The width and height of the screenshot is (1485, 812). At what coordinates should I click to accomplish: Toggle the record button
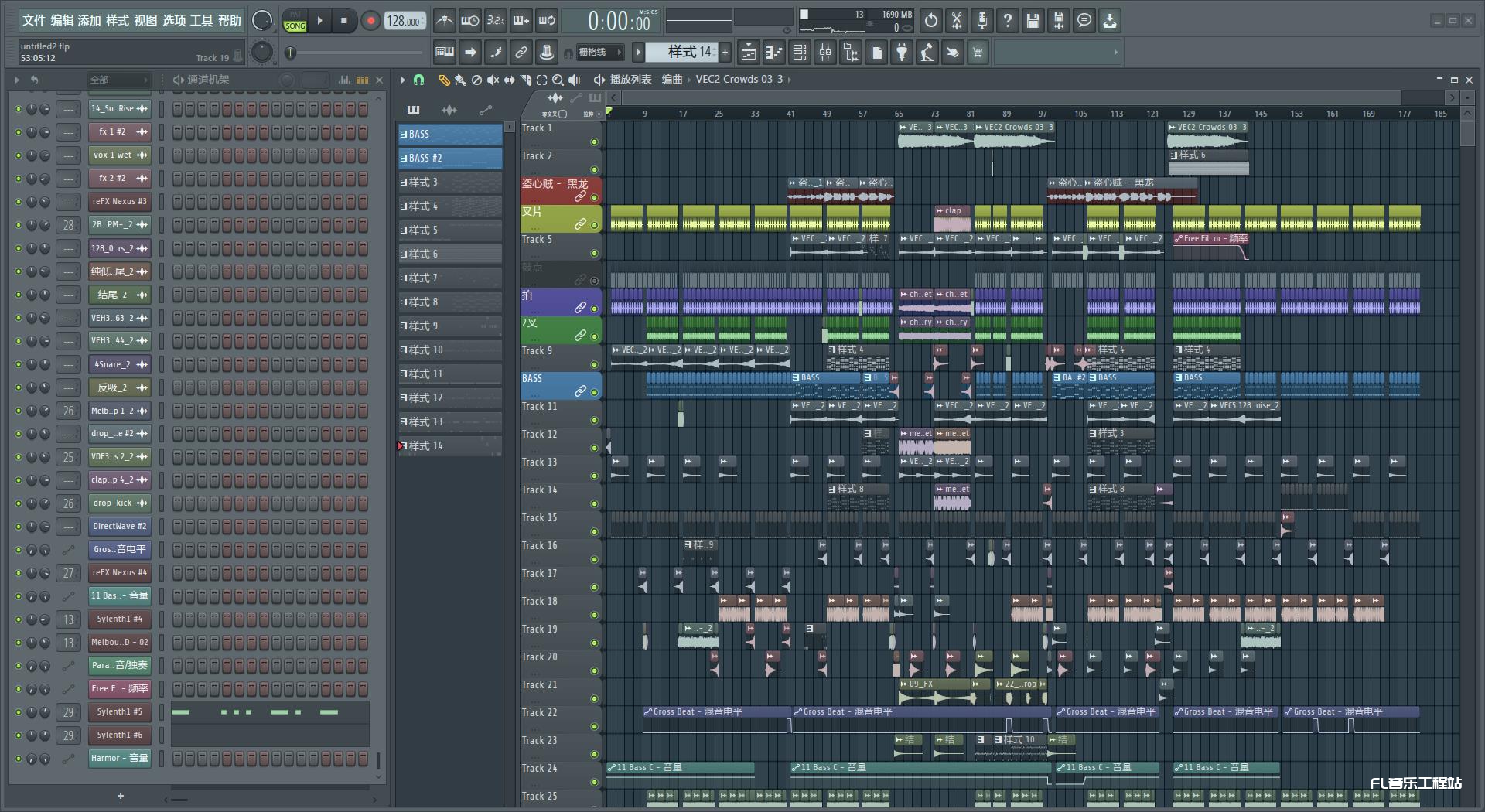370,21
